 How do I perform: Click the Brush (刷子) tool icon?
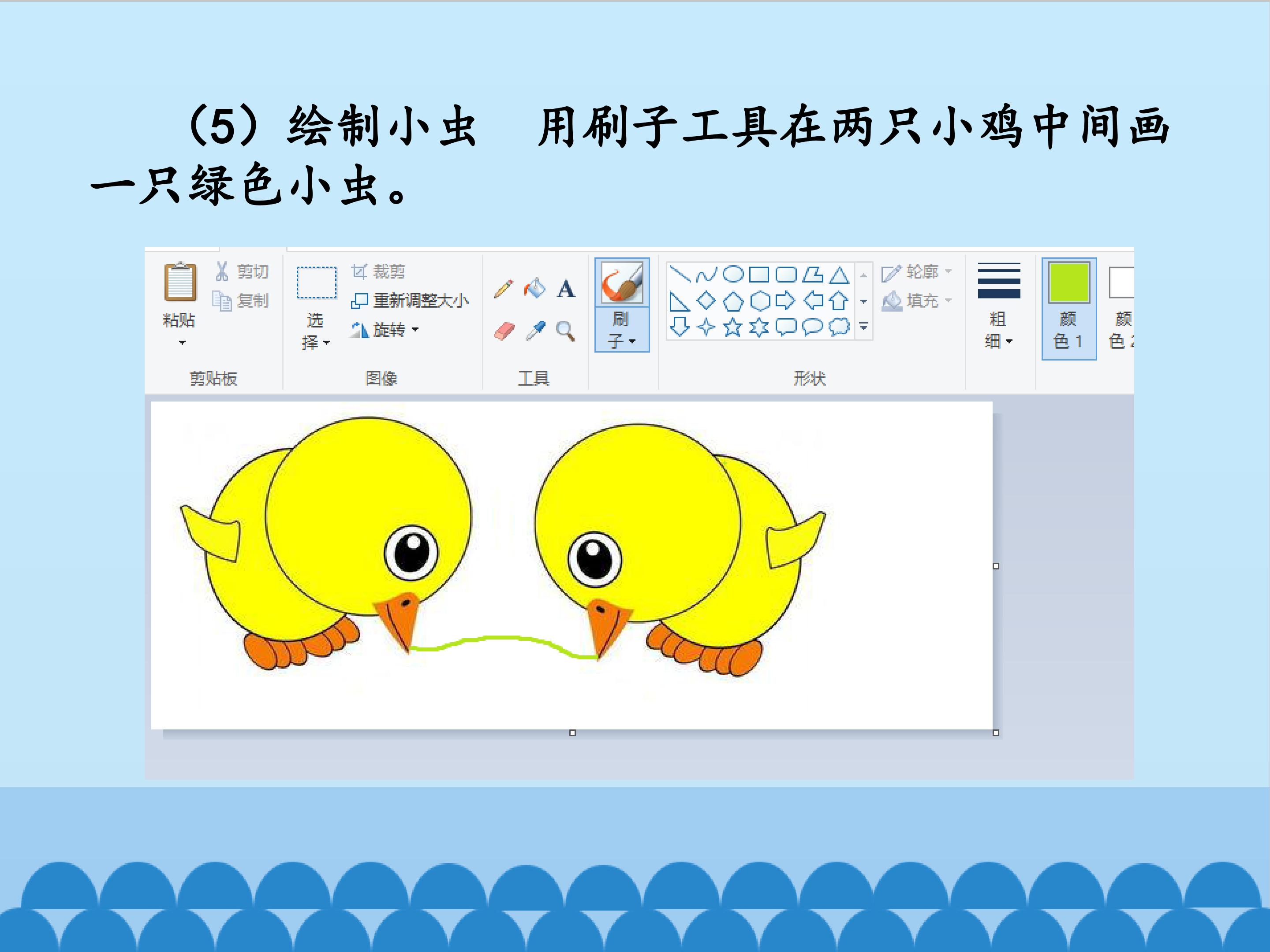click(x=622, y=283)
